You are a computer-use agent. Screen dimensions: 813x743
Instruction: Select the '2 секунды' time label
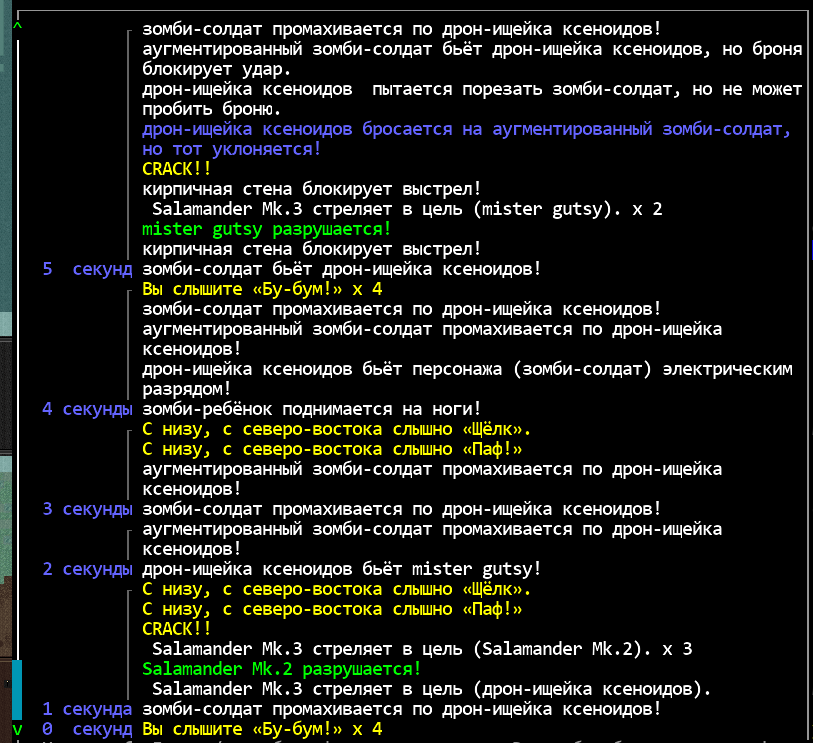[x=87, y=569]
